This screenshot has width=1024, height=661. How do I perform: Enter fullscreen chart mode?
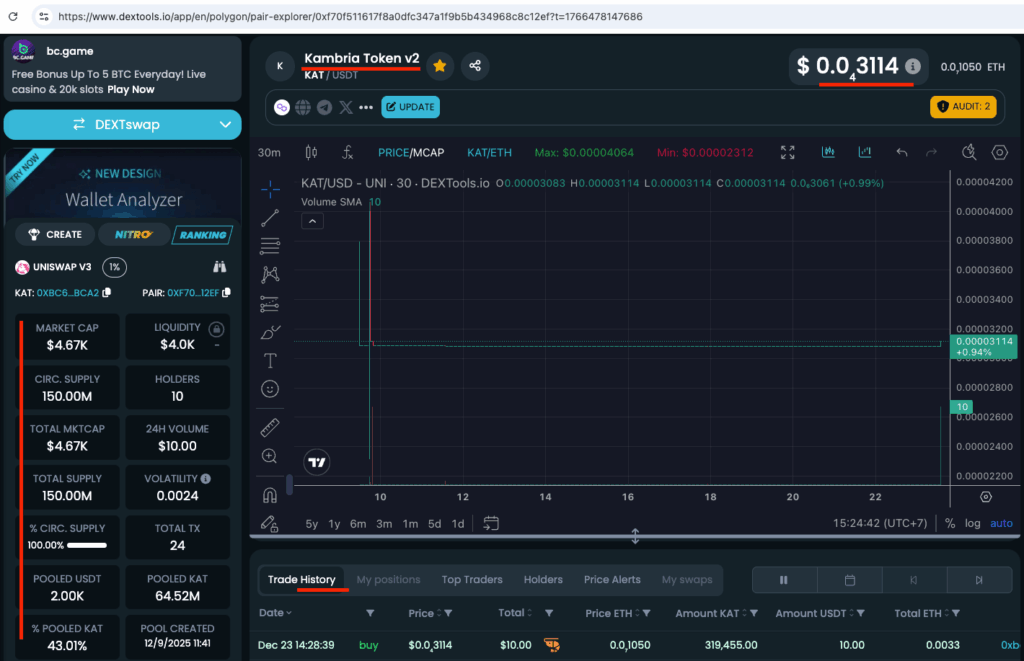pyautogui.click(x=787, y=153)
